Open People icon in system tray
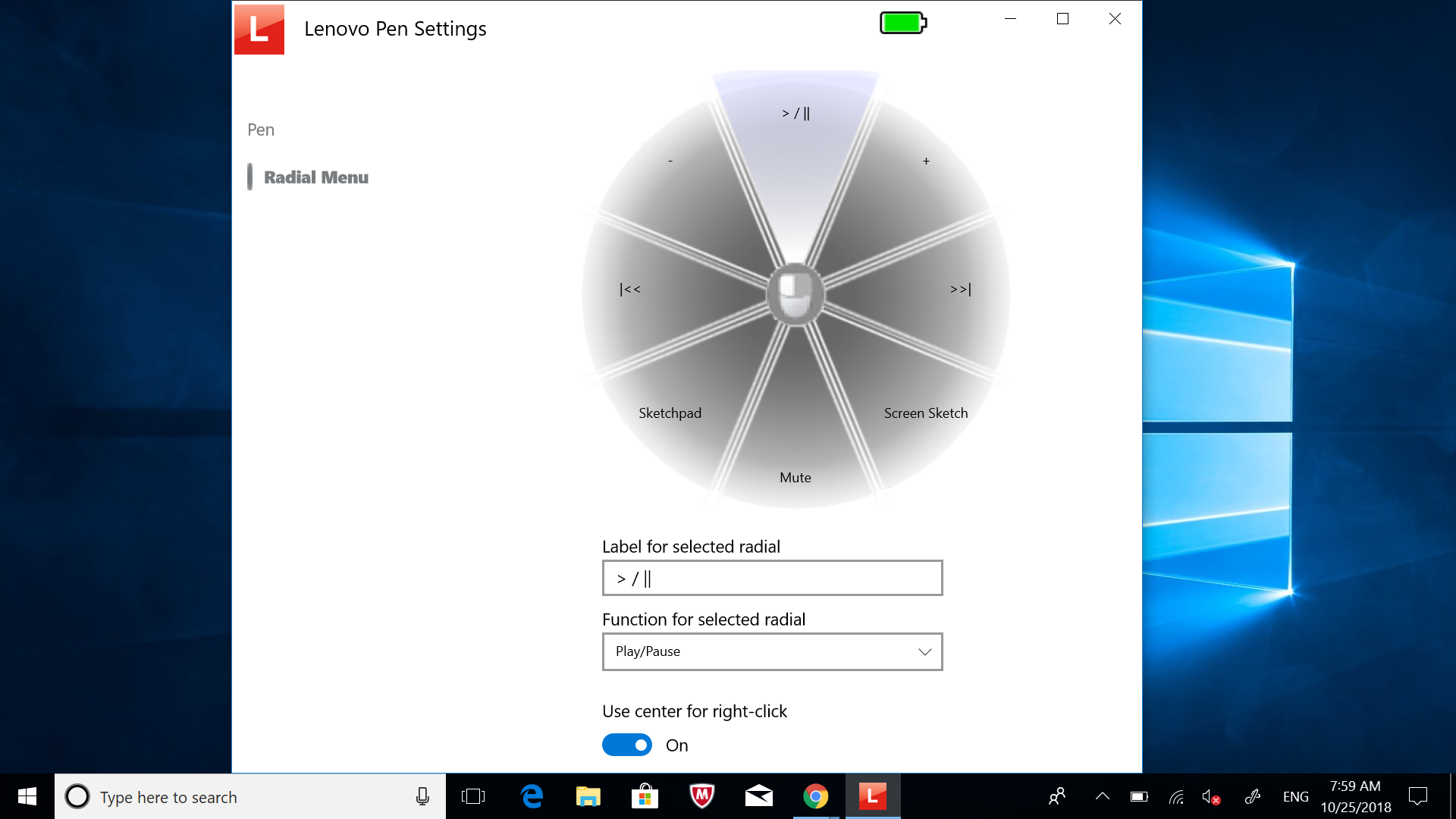 1057,796
